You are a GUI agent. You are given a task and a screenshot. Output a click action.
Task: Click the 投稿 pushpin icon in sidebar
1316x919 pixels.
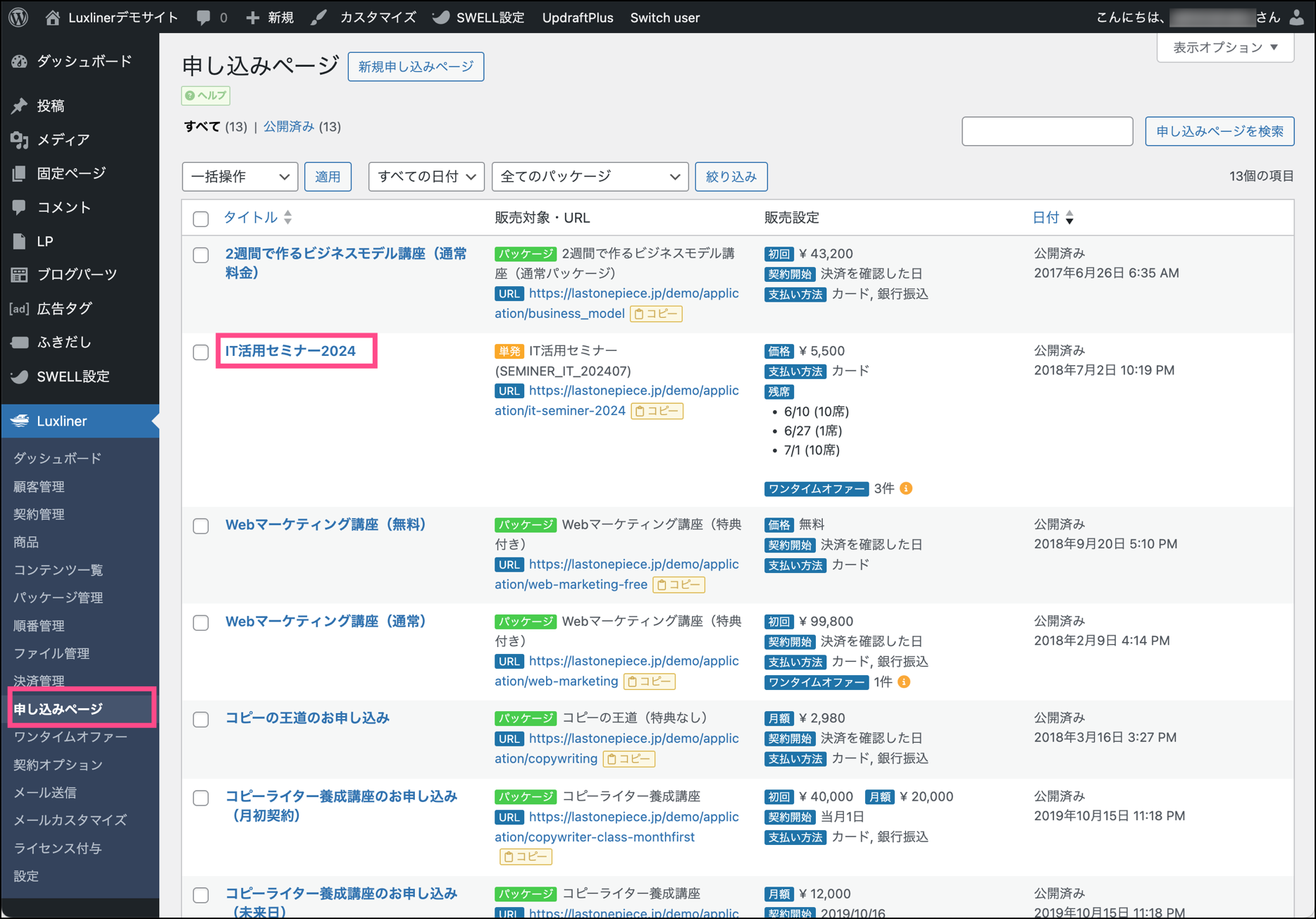coord(19,106)
